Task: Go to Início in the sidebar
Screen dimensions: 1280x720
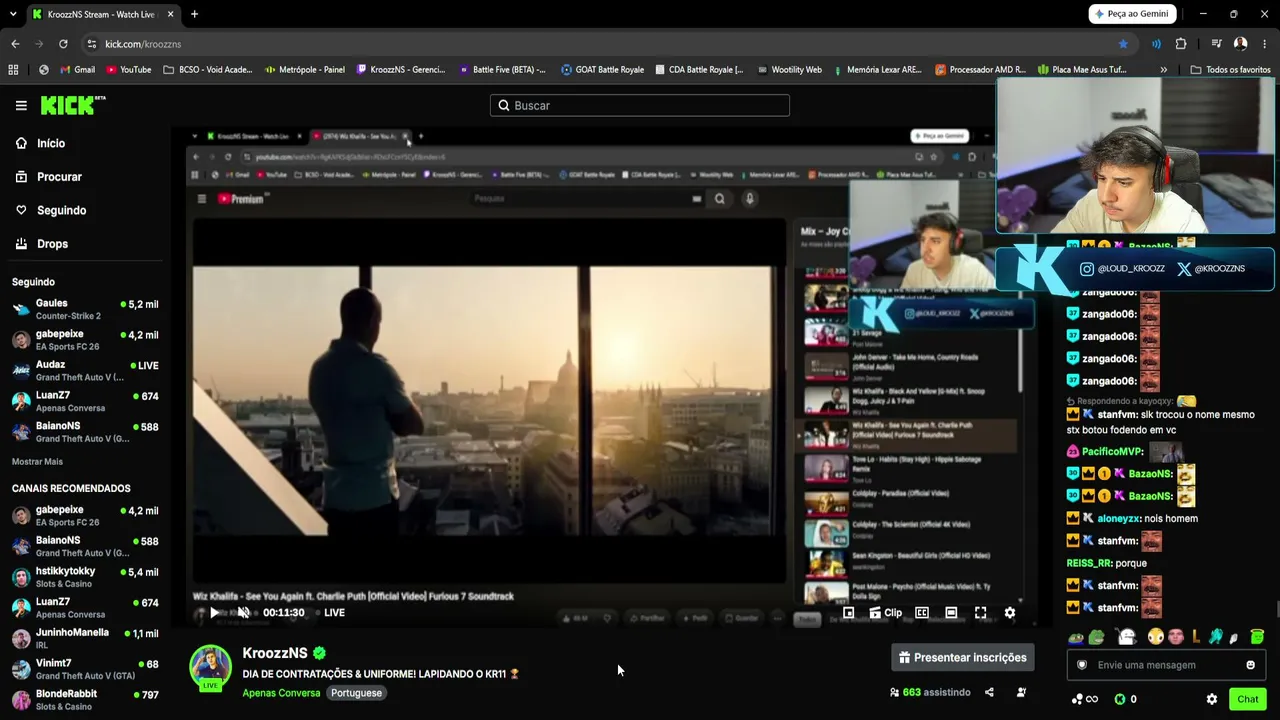Action: [x=40, y=143]
